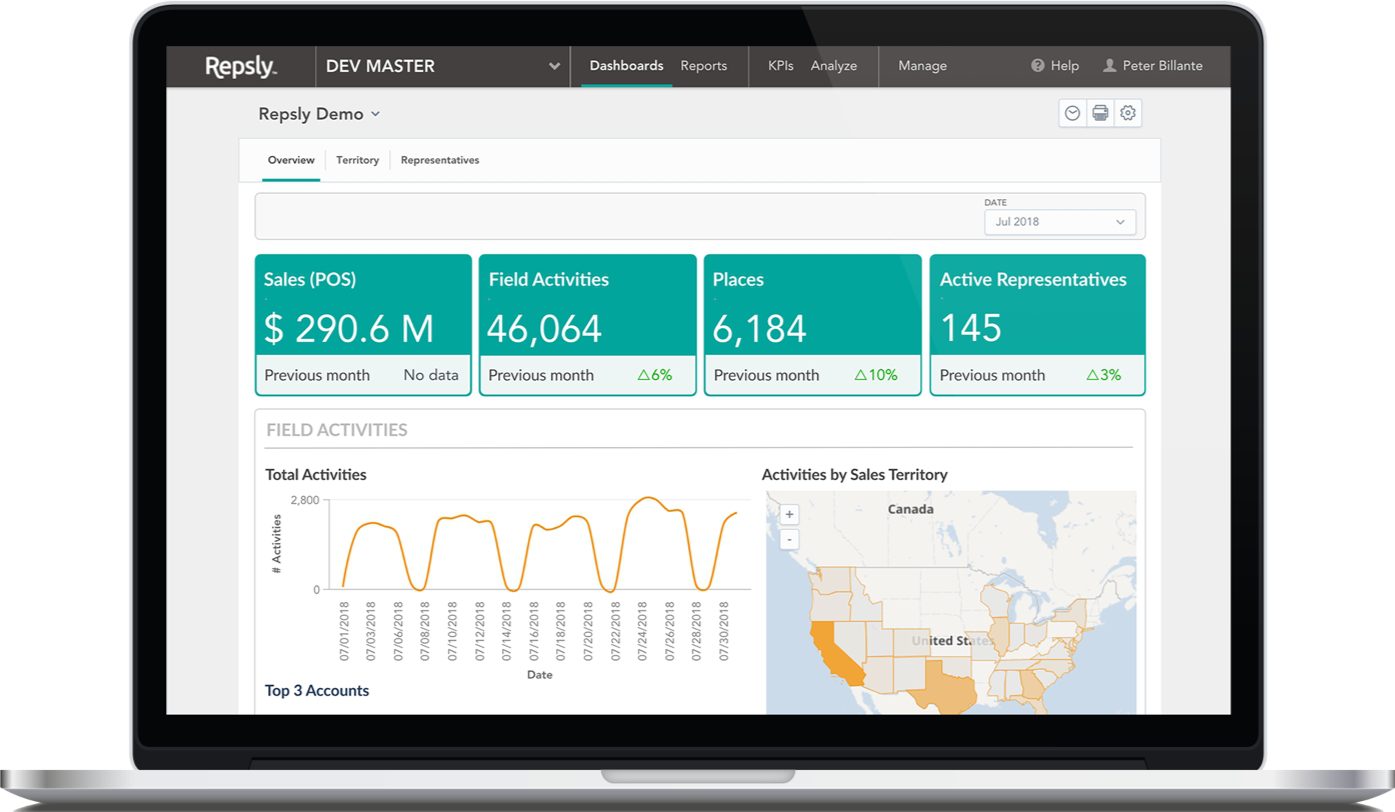Zoom in on the territory map
This screenshot has width=1395, height=812.
[789, 515]
